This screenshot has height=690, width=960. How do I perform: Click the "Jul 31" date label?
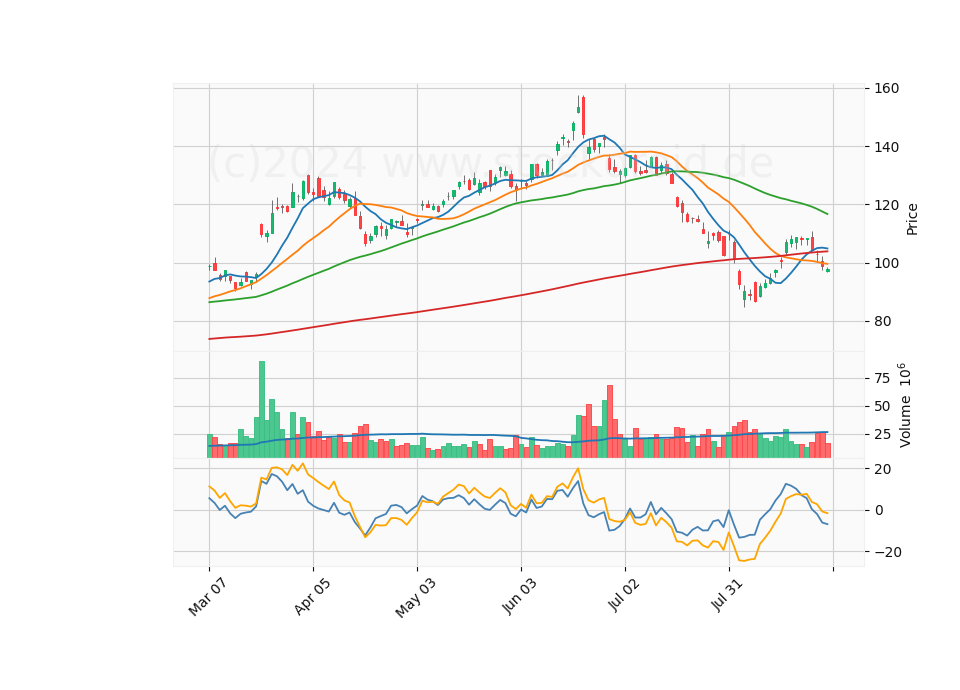[x=727, y=595]
